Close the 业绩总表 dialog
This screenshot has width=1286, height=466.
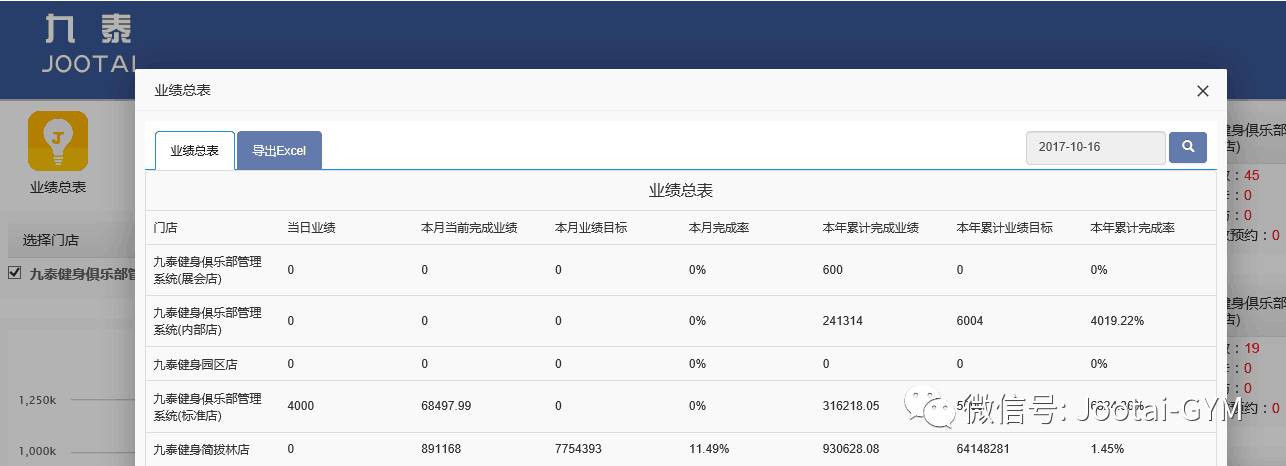tap(1203, 91)
